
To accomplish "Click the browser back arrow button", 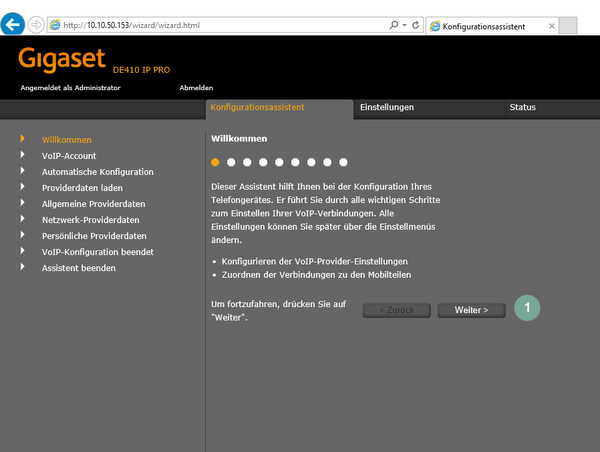I will tap(14, 24).
